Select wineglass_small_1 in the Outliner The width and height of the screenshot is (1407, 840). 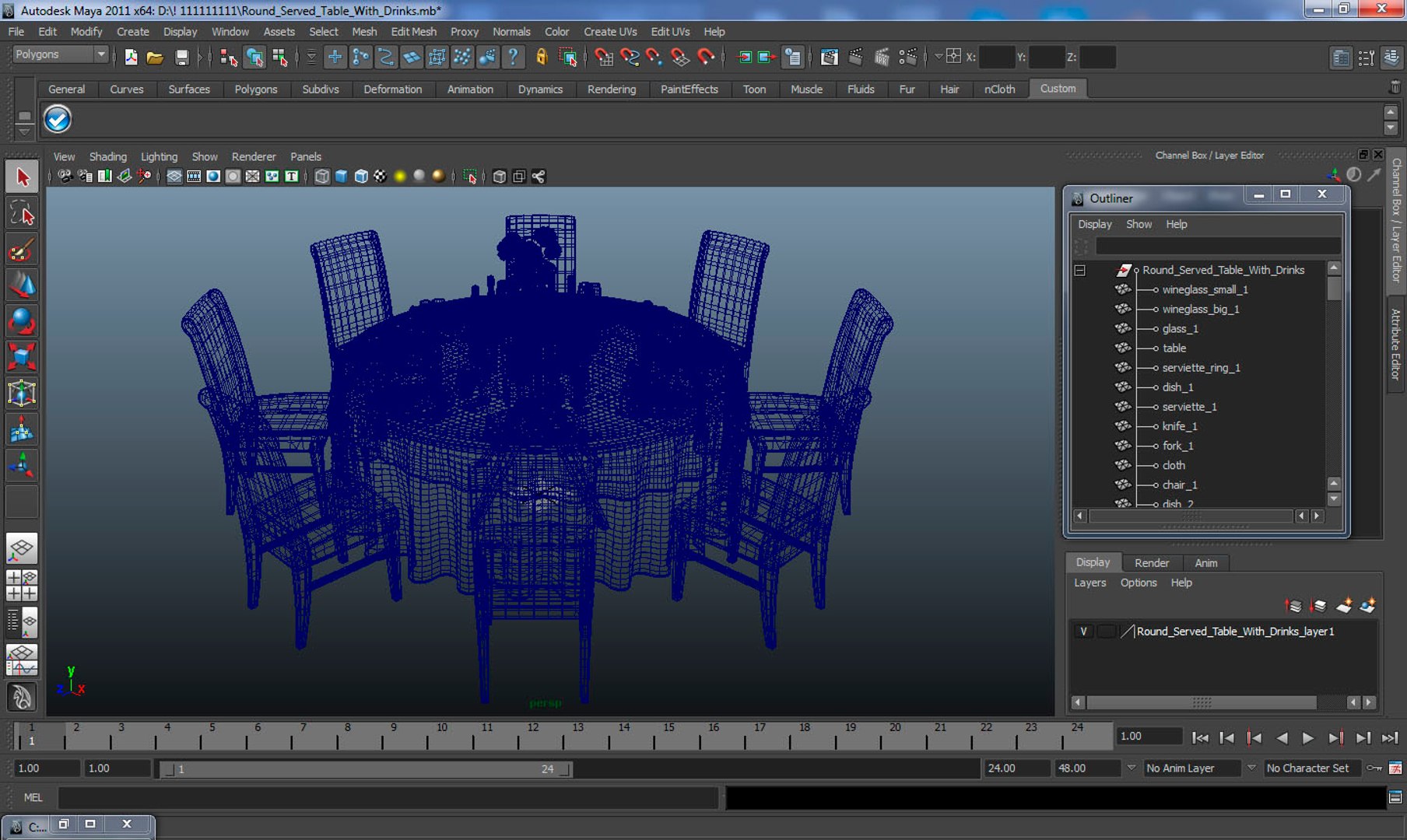click(1205, 289)
